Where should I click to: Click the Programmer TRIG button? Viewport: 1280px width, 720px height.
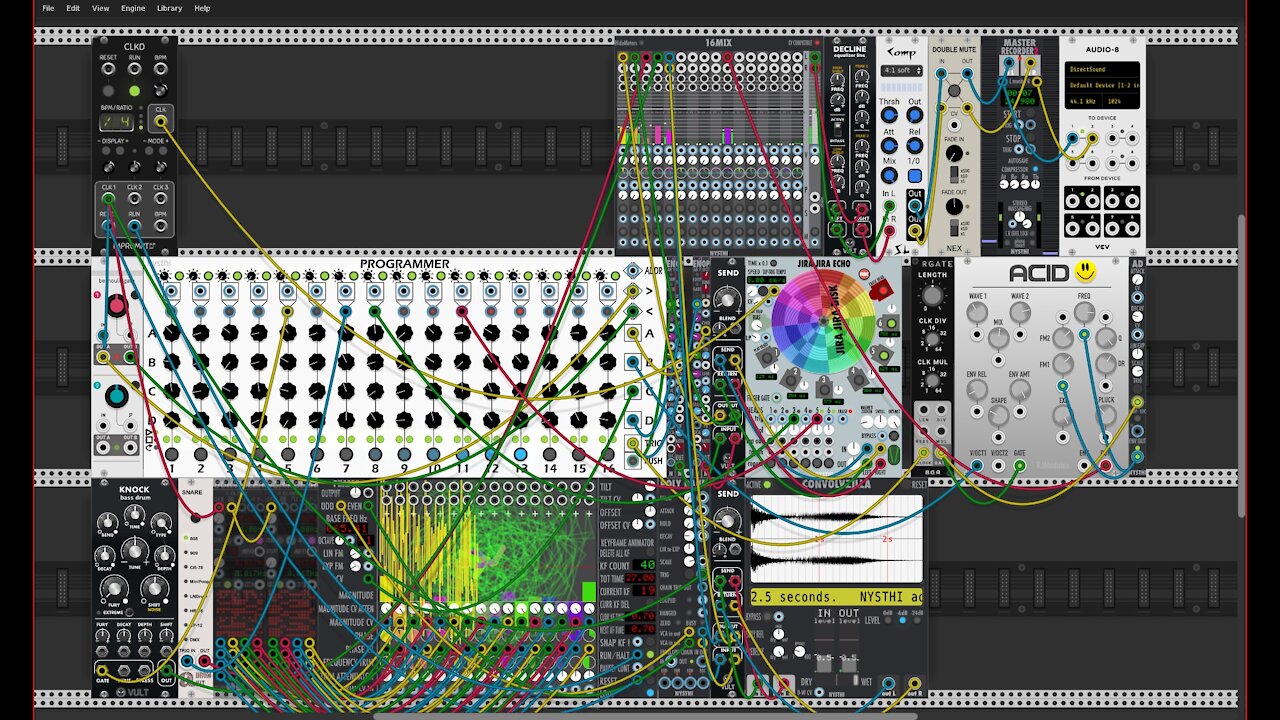[633, 442]
